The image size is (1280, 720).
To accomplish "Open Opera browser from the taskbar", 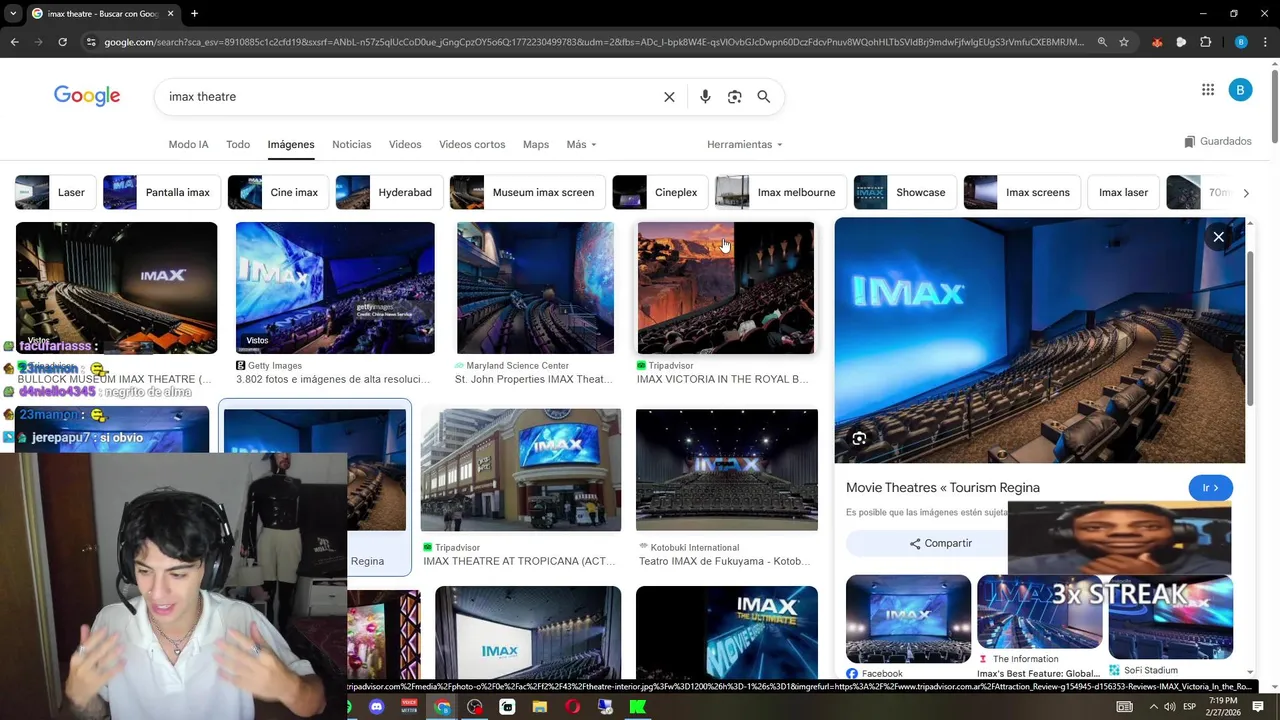I will (x=572, y=707).
